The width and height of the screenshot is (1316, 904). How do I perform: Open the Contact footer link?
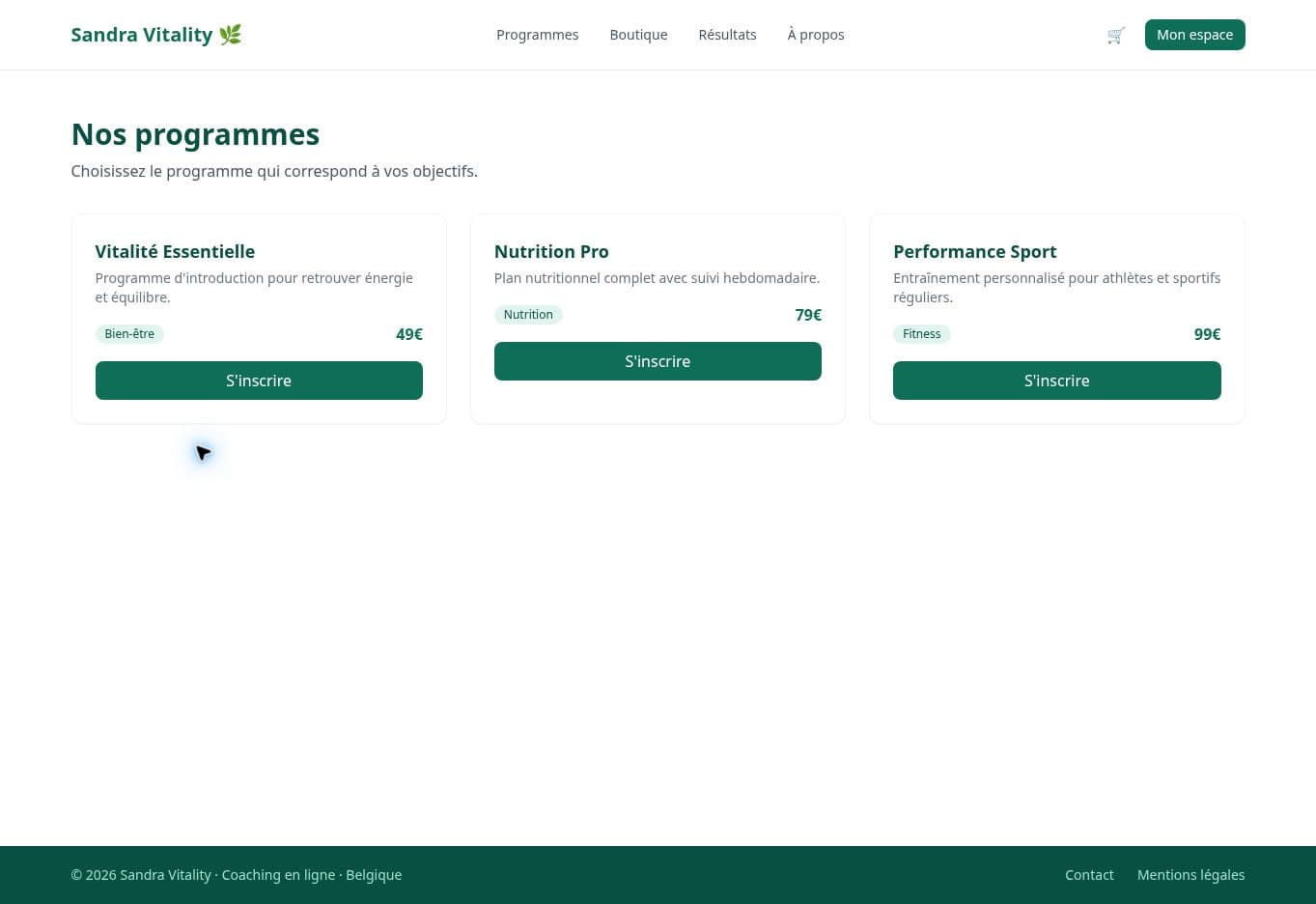tap(1089, 875)
